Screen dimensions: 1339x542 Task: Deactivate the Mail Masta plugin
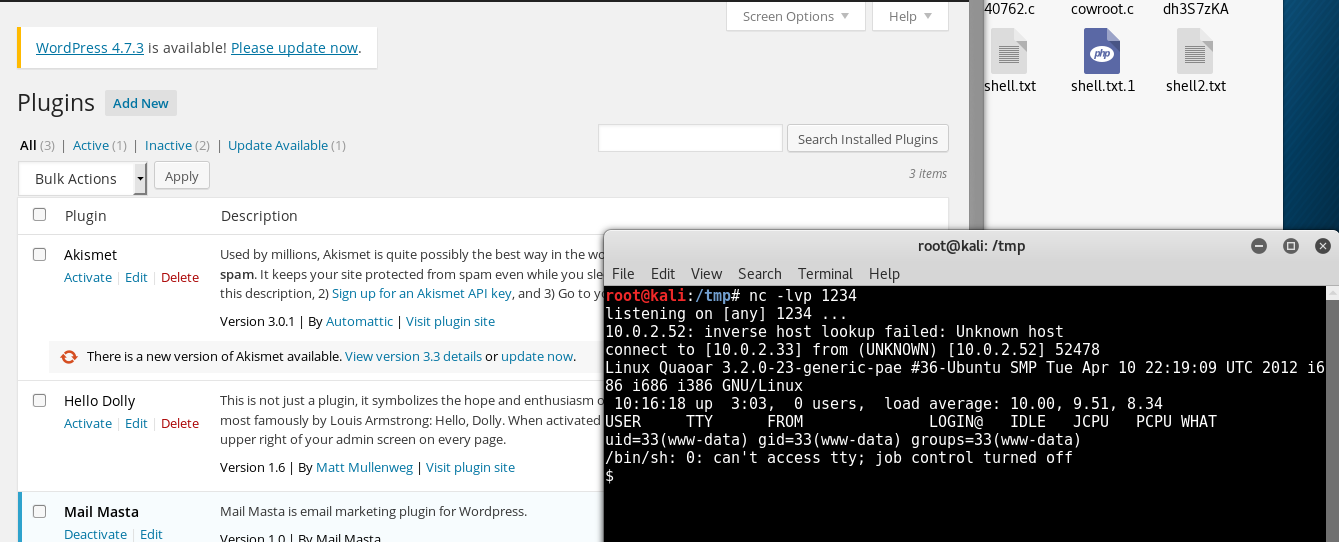tap(95, 534)
